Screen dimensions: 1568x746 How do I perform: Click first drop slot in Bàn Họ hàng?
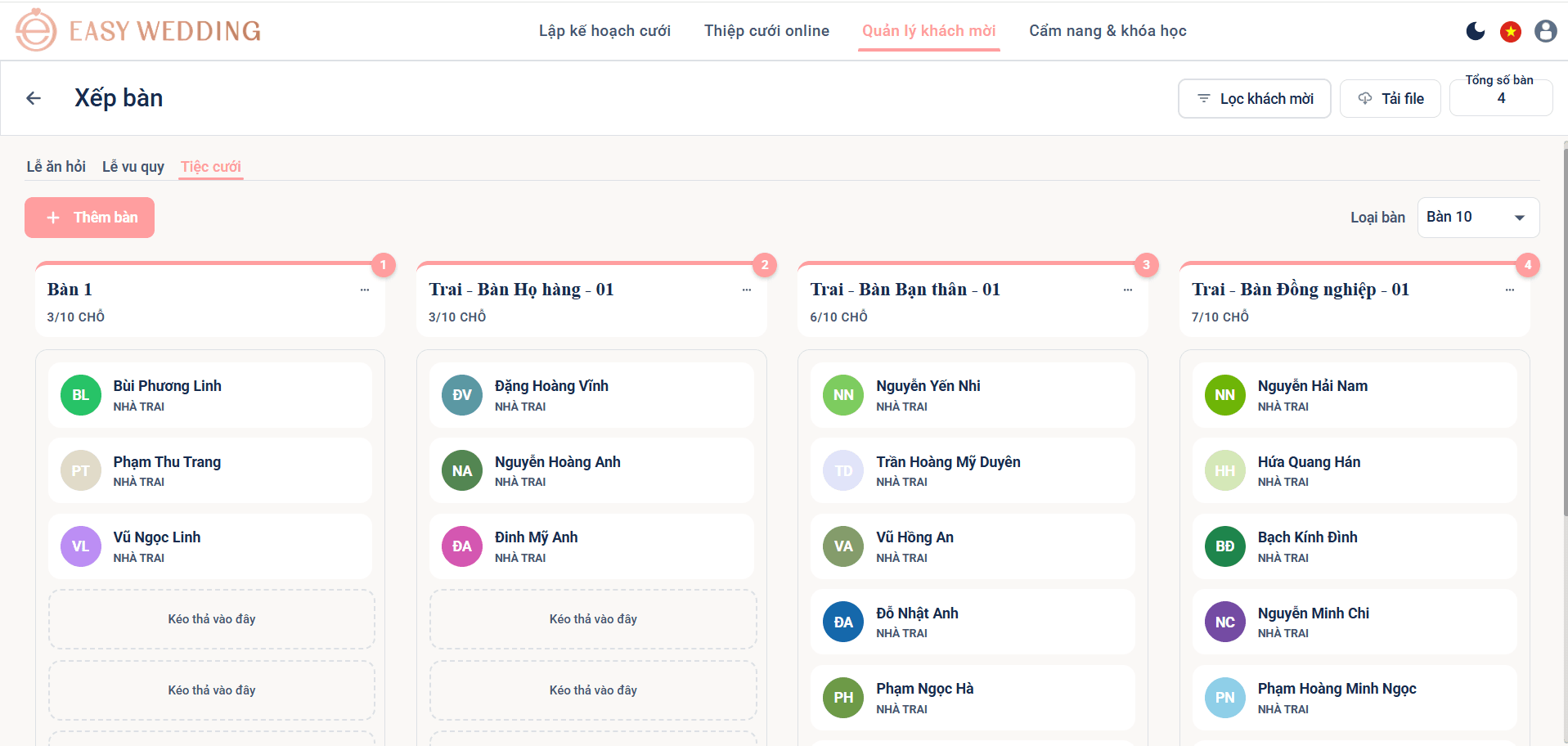point(593,619)
